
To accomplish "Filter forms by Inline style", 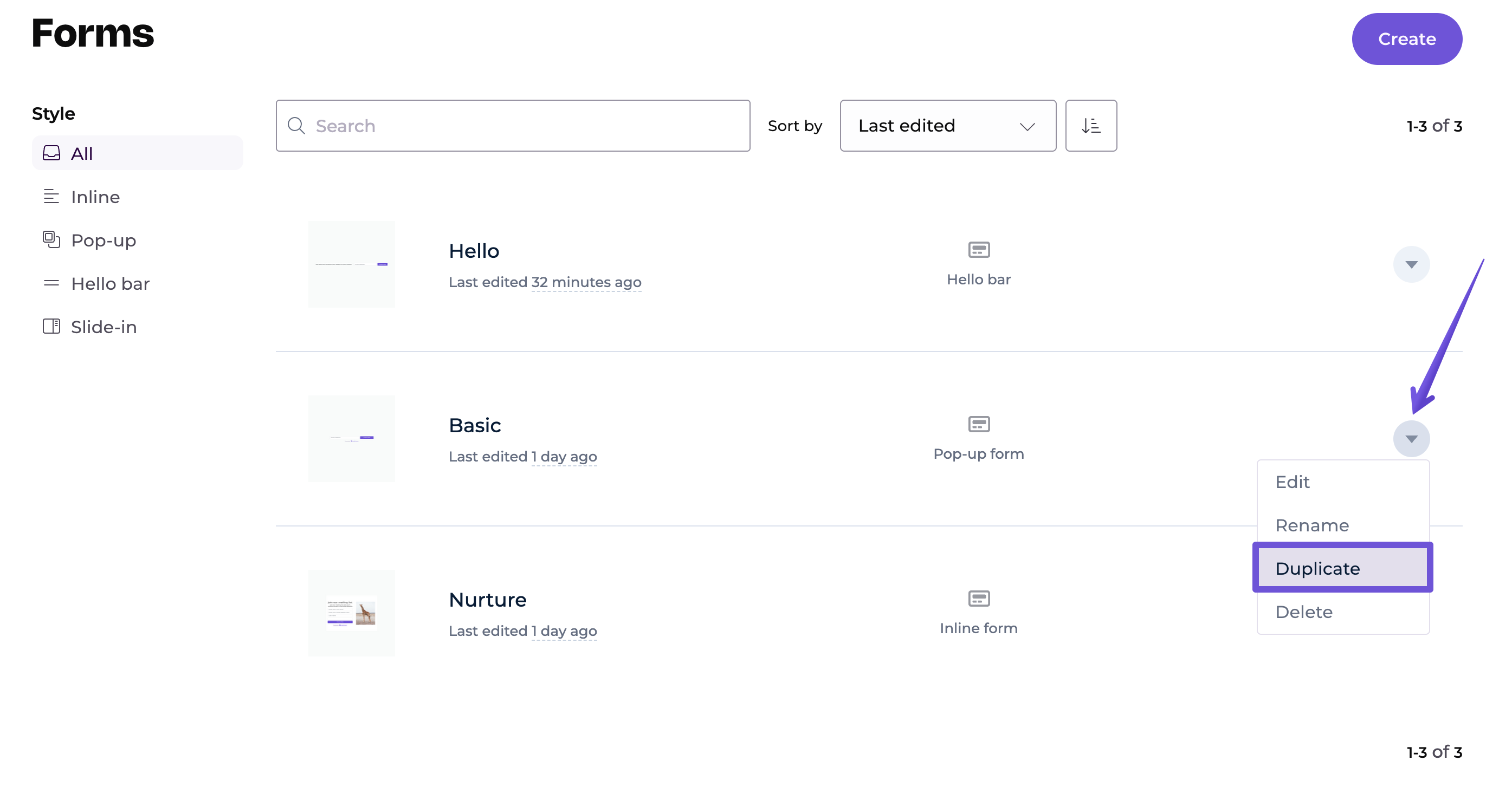I will tap(95, 197).
